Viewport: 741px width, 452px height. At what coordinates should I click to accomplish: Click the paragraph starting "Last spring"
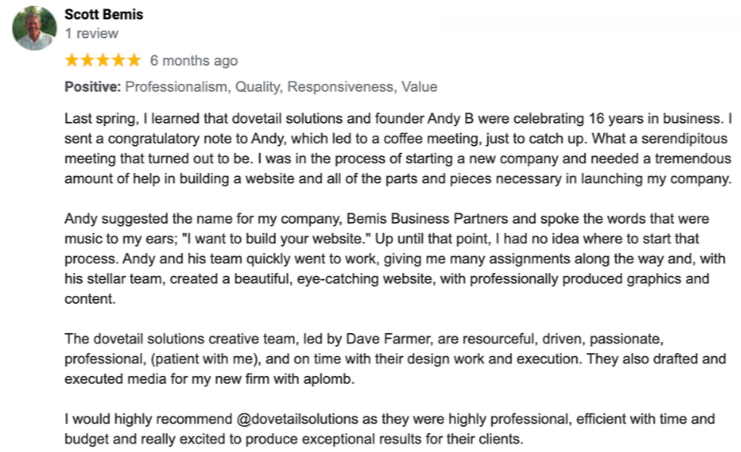[398, 148]
